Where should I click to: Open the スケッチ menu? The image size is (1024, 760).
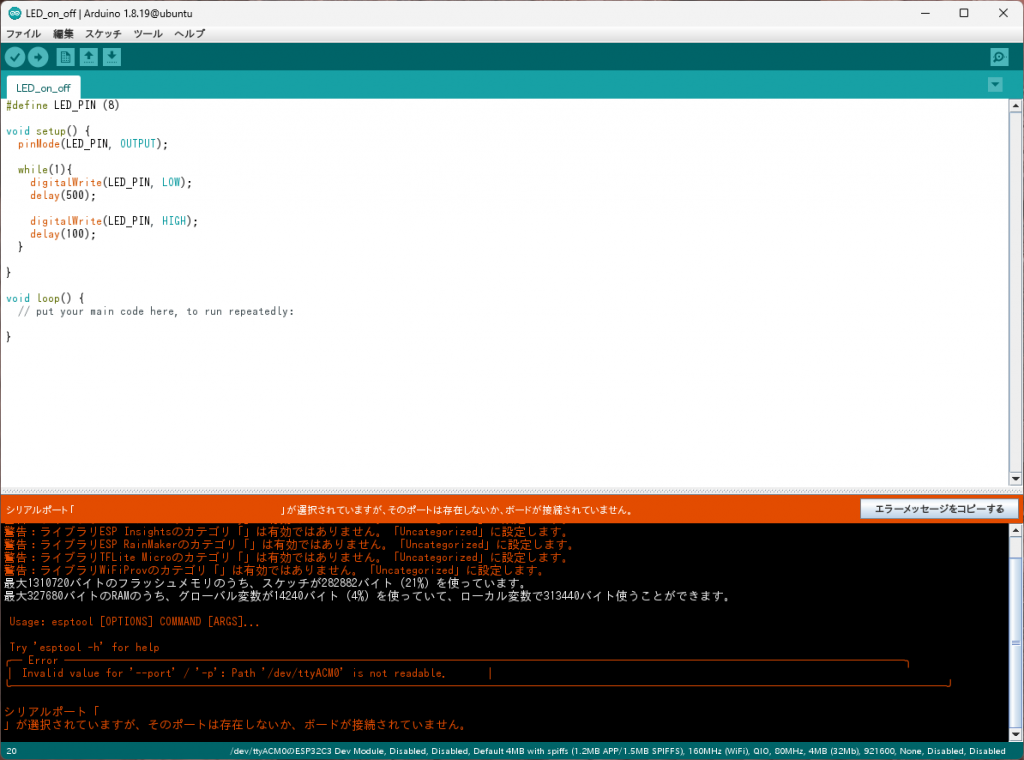103,34
